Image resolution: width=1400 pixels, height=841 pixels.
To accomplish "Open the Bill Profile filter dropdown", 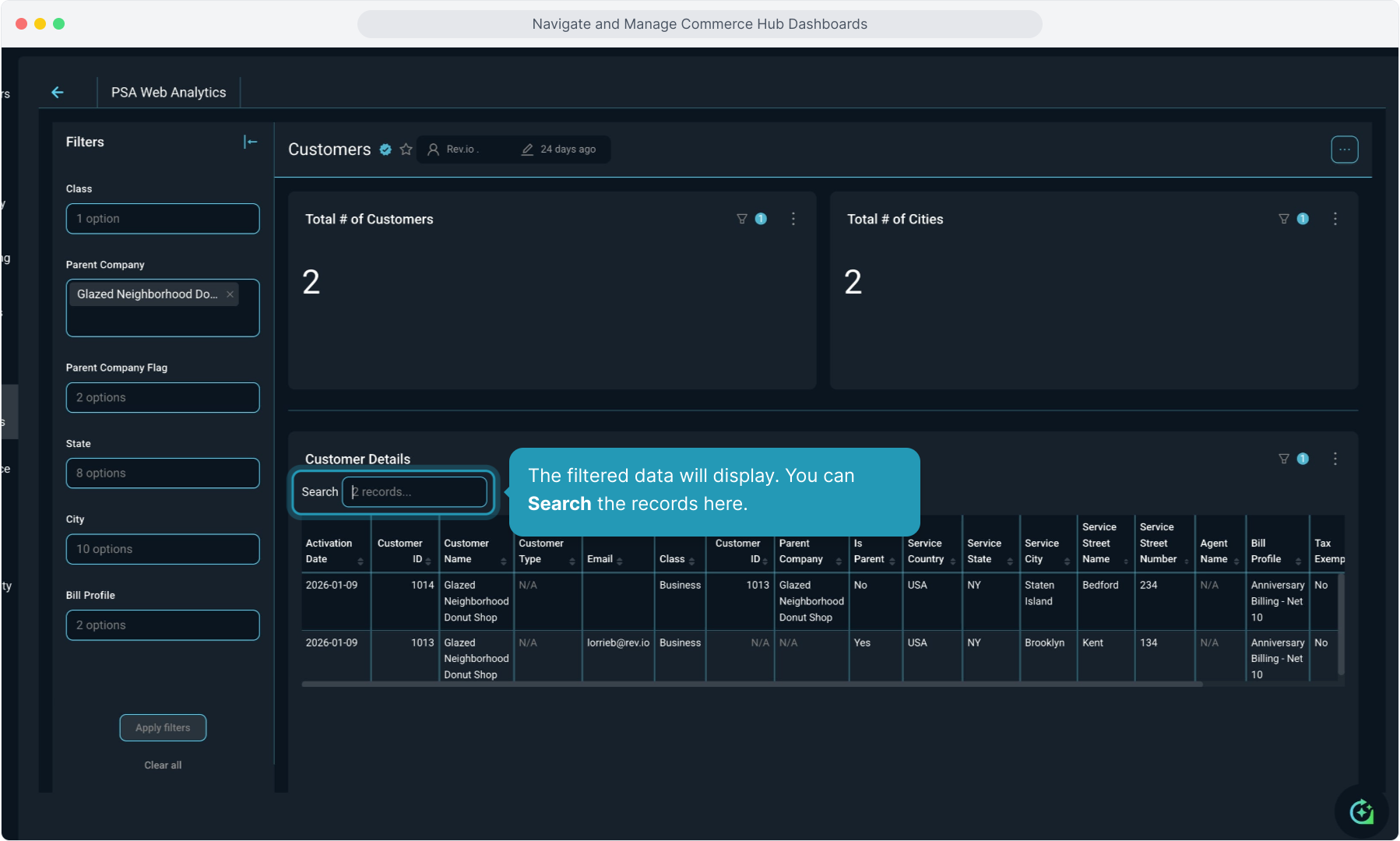I will click(x=163, y=625).
